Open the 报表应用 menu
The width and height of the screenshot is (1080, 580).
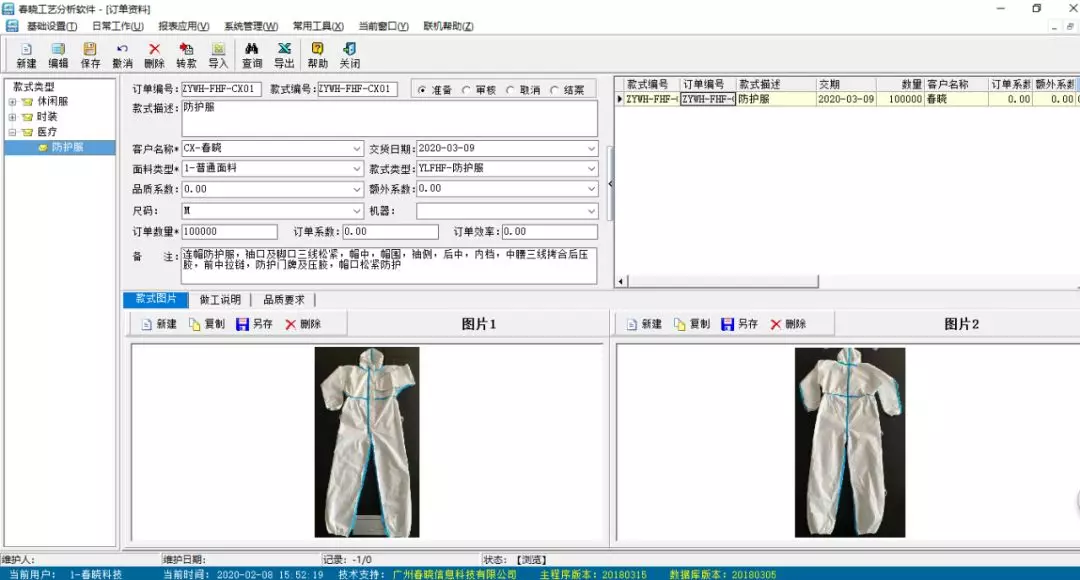(x=183, y=26)
